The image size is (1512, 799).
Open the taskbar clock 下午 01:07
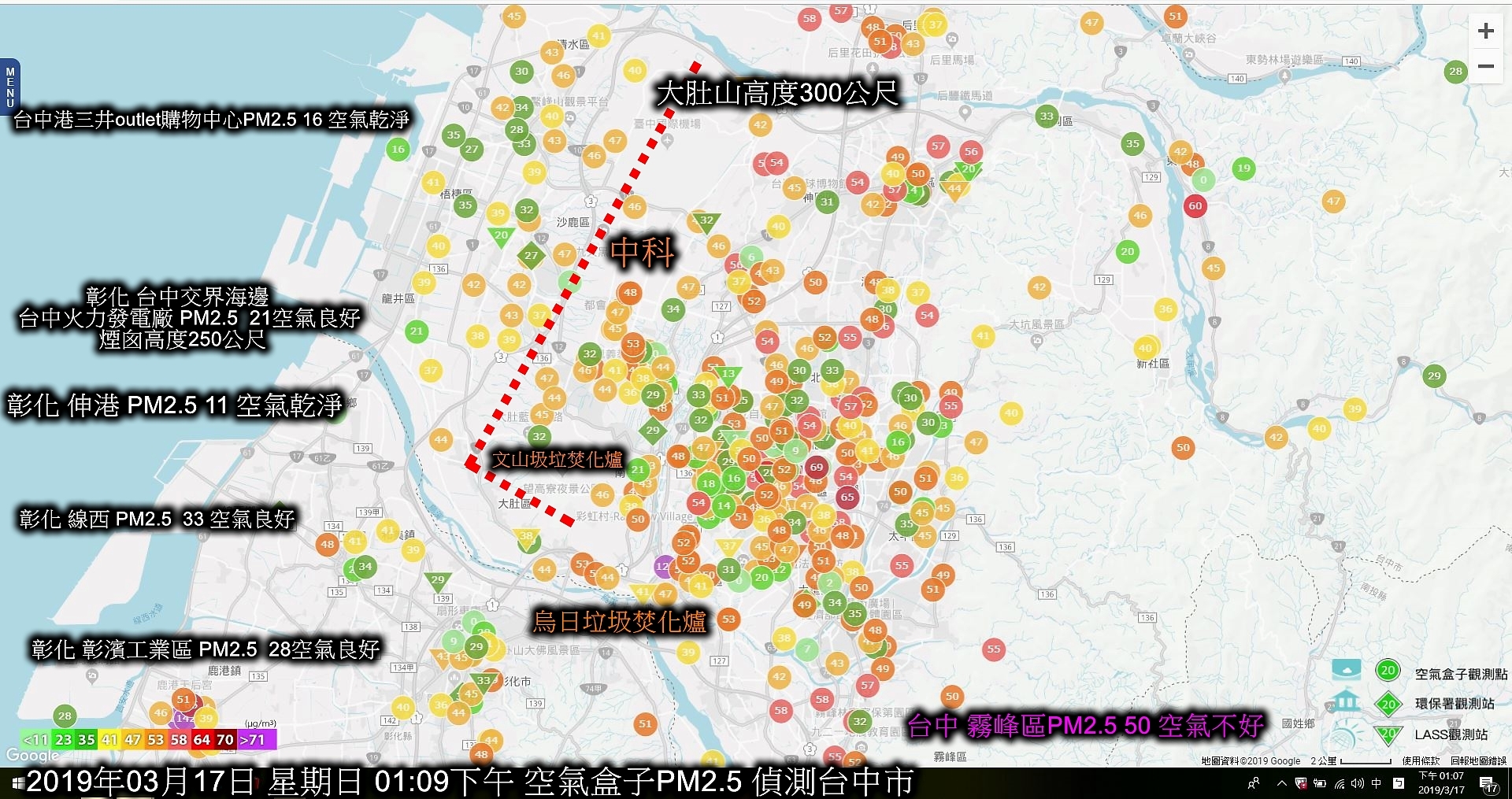pyautogui.click(x=1441, y=783)
